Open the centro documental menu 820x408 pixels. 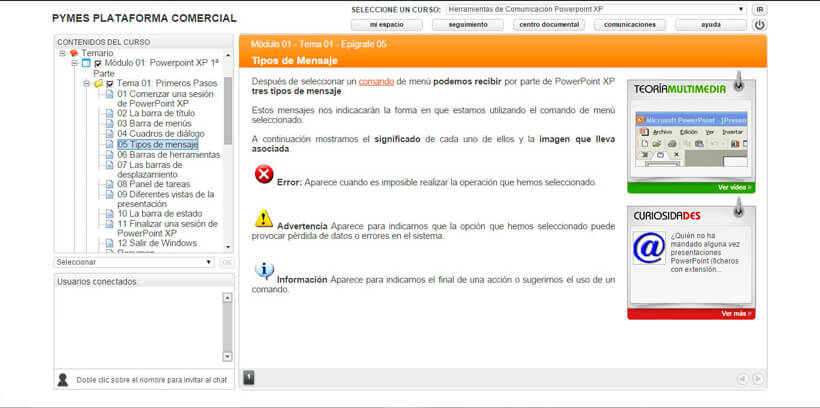(549, 25)
